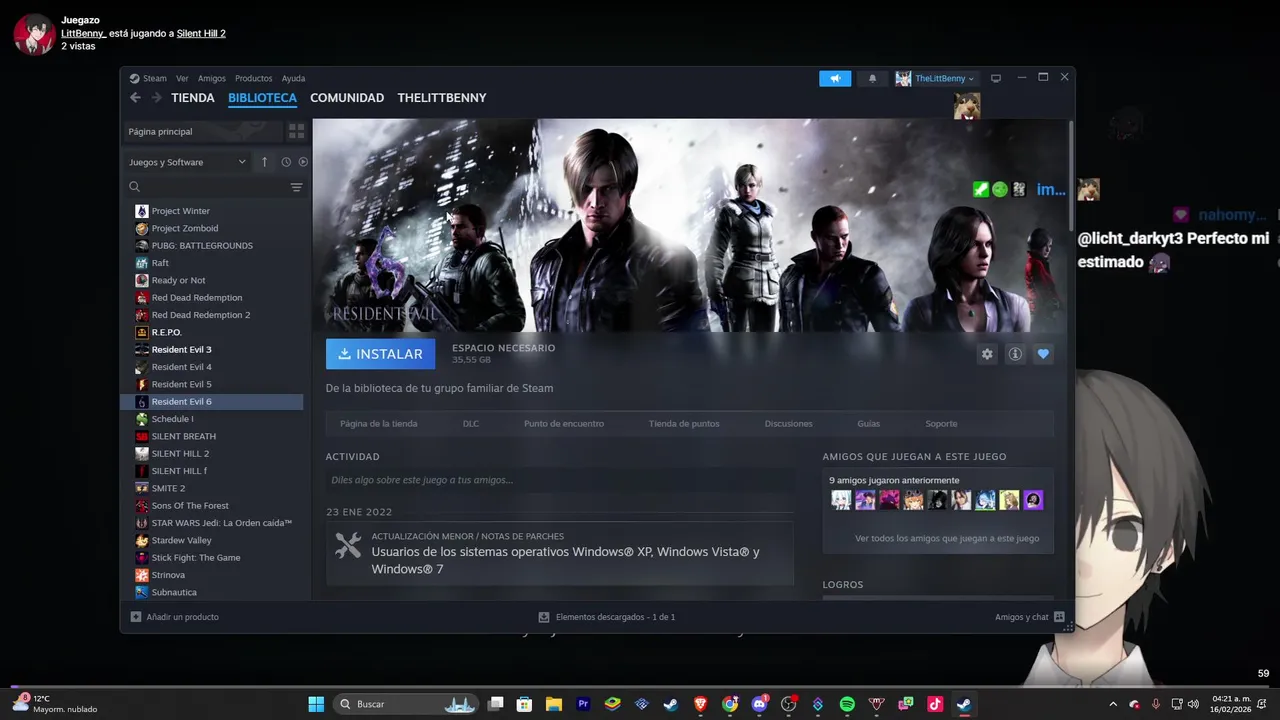This screenshot has width=1280, height=720.
Task: Open the Windows Start menu
Action: [x=316, y=704]
